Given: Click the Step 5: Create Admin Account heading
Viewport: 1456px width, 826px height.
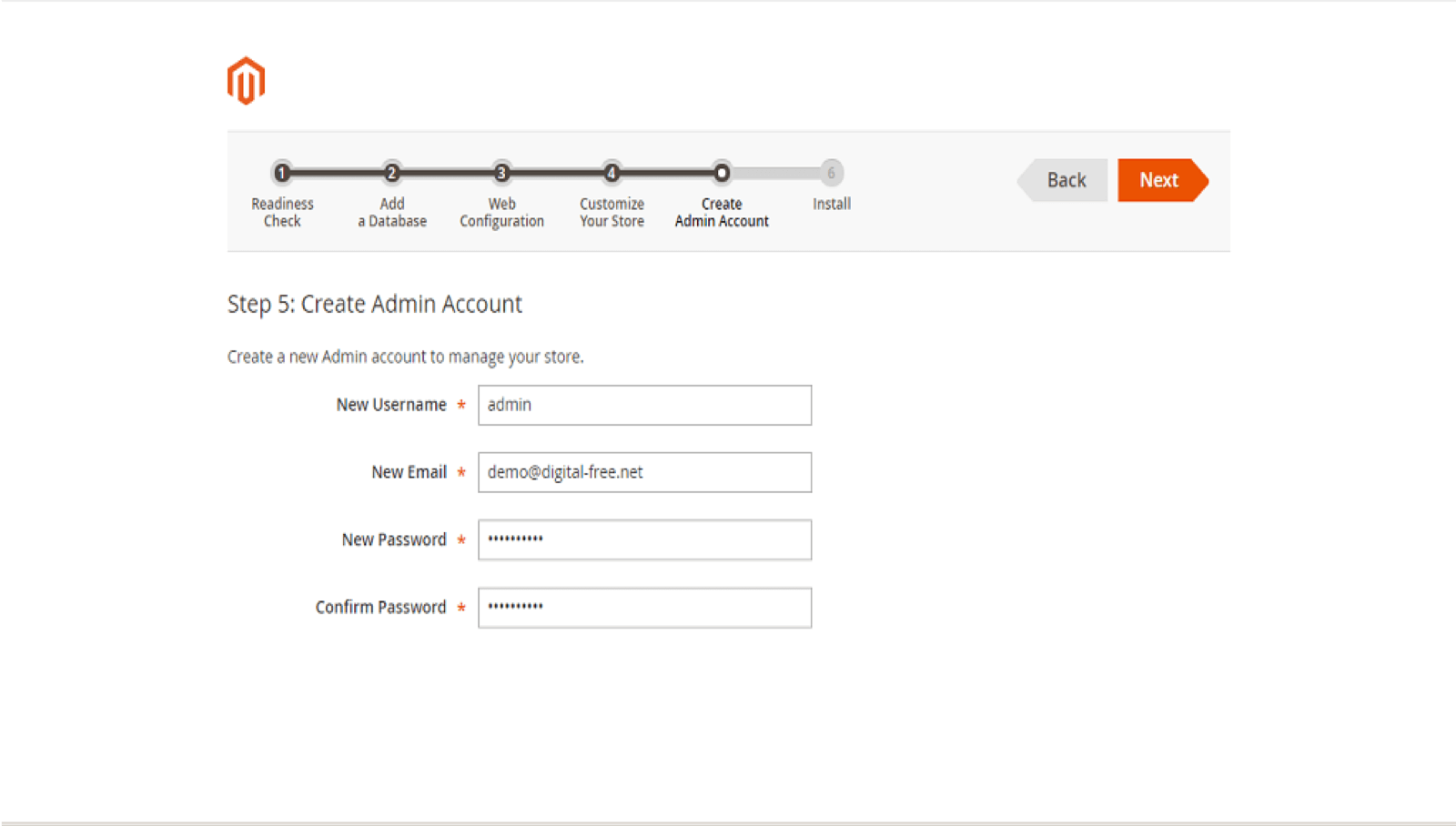Looking at the screenshot, I should 374,304.
